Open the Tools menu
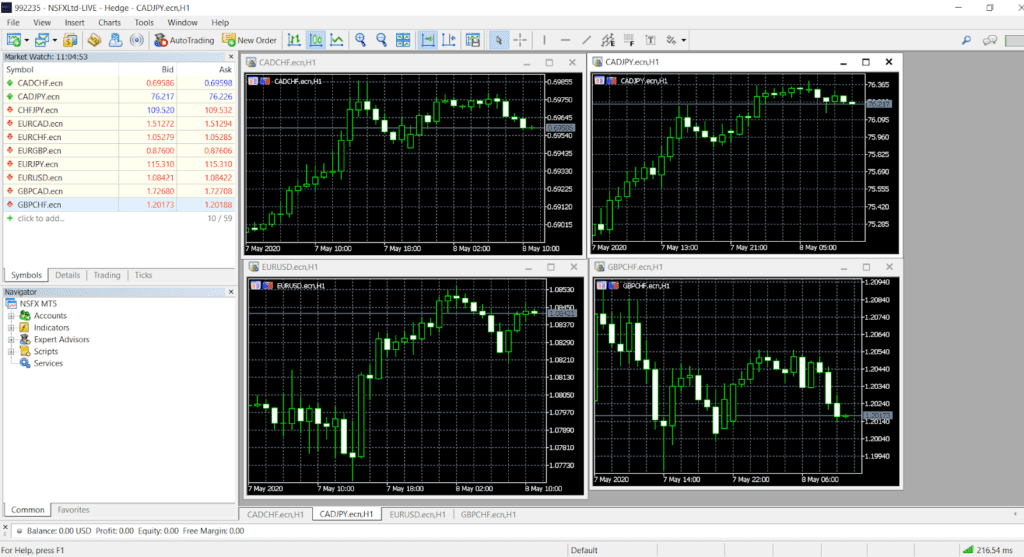This screenshot has height=557, width=1024. click(x=144, y=22)
